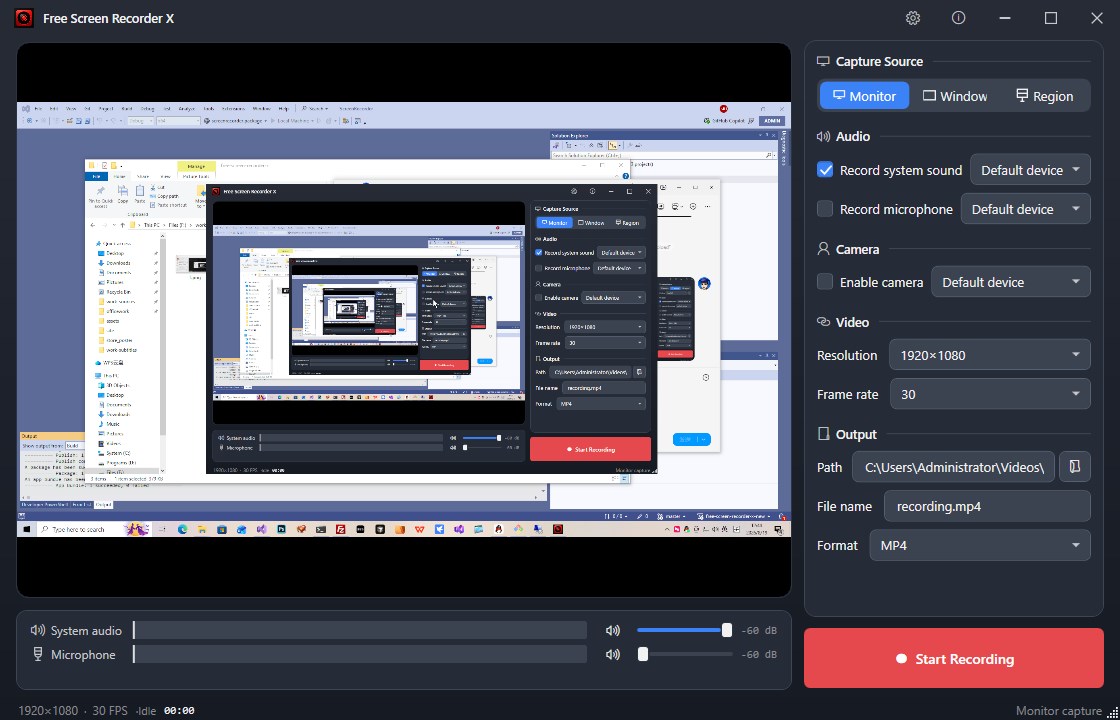The width and height of the screenshot is (1120, 720).
Task: Click the File name field showing recording.mp4
Action: (x=987, y=506)
